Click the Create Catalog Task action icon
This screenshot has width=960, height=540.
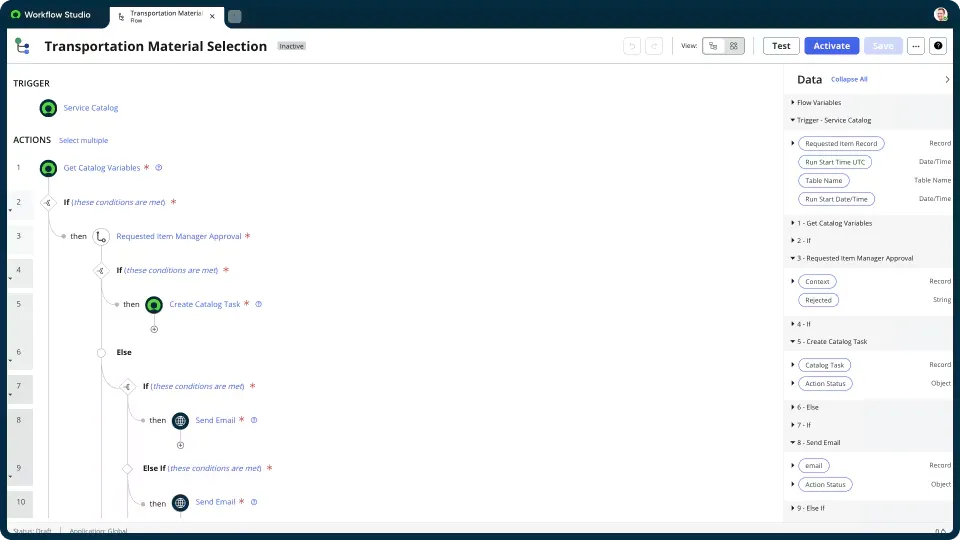tap(154, 304)
